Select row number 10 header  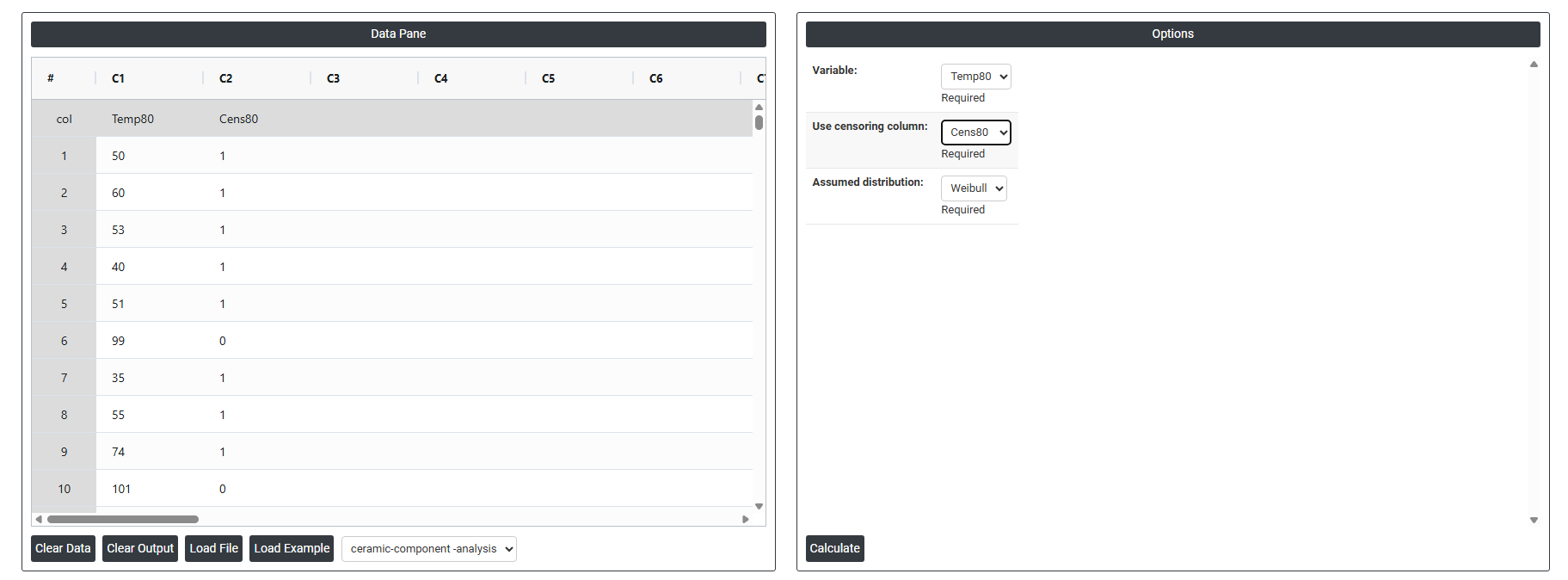coord(64,489)
